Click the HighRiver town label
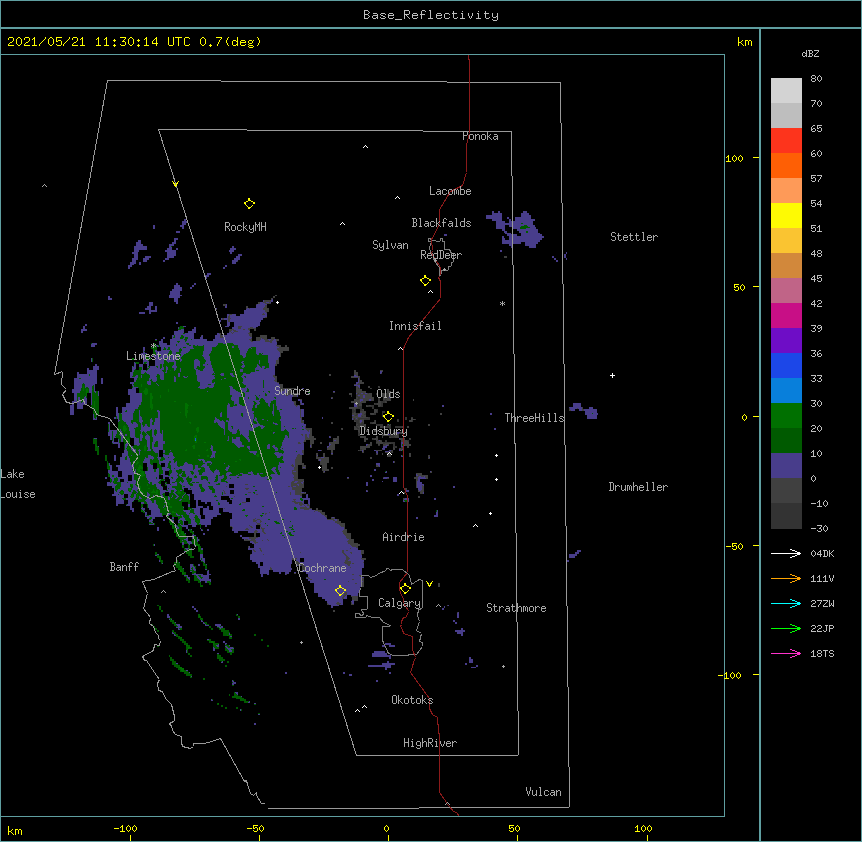The image size is (862, 842). click(x=430, y=743)
